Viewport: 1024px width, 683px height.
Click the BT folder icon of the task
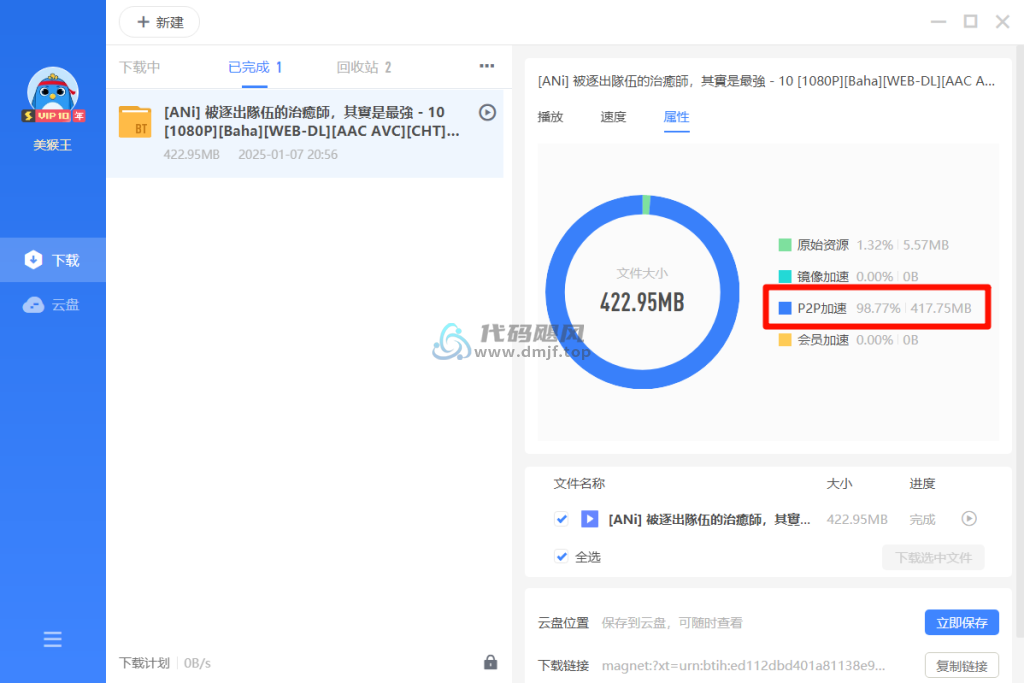click(x=135, y=122)
